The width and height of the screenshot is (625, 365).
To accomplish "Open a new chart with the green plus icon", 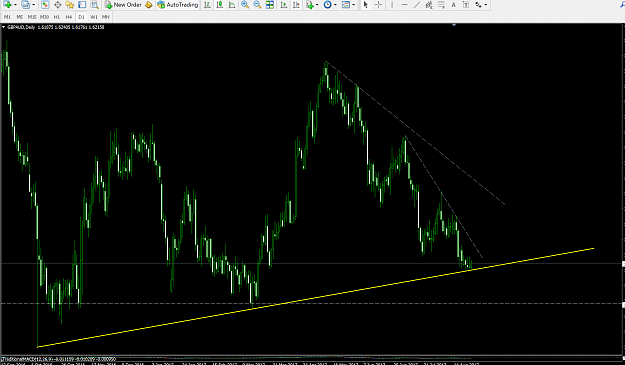I will point(7,4).
